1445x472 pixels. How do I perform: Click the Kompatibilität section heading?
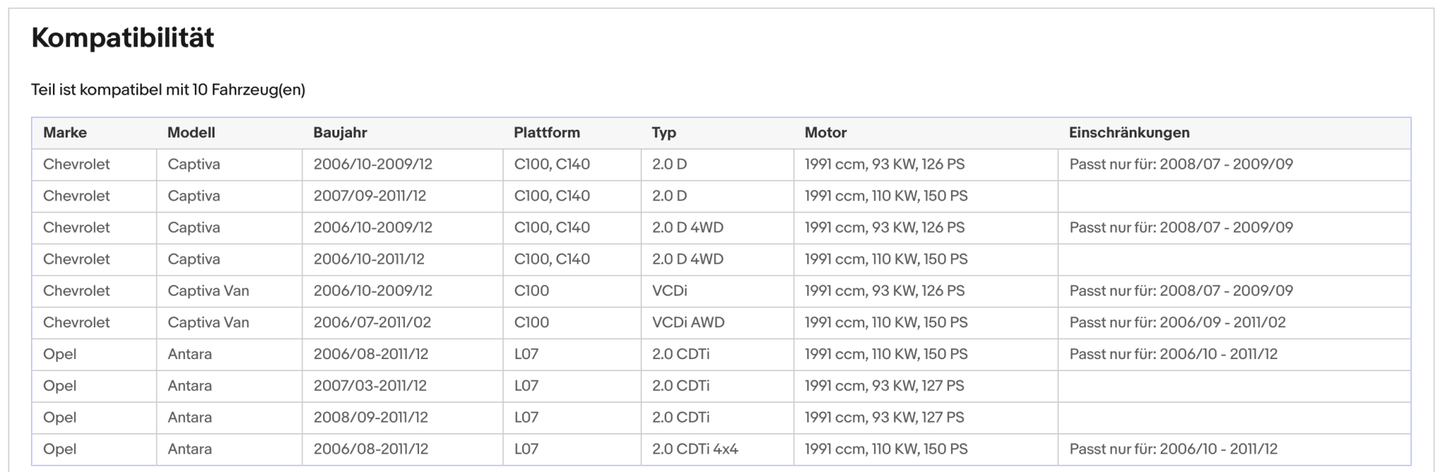click(122, 39)
